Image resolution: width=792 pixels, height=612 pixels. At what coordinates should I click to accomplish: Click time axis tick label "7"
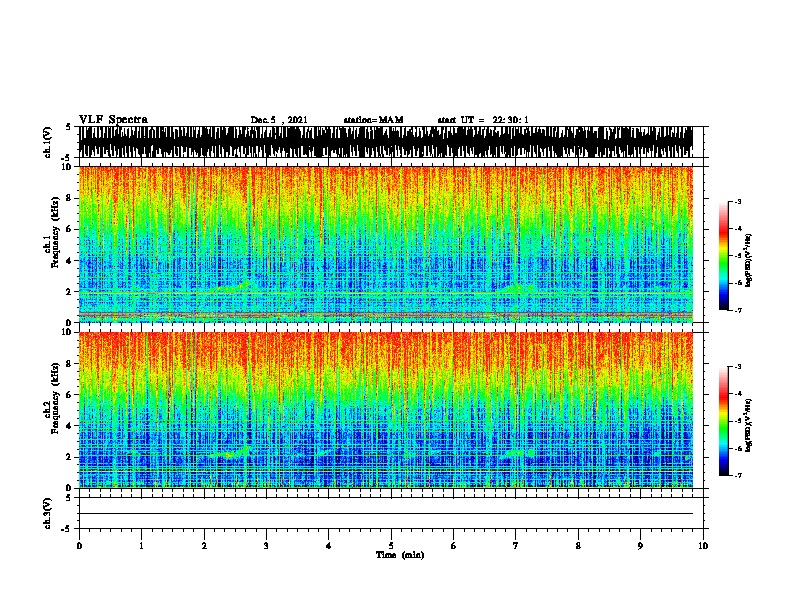[x=516, y=546]
